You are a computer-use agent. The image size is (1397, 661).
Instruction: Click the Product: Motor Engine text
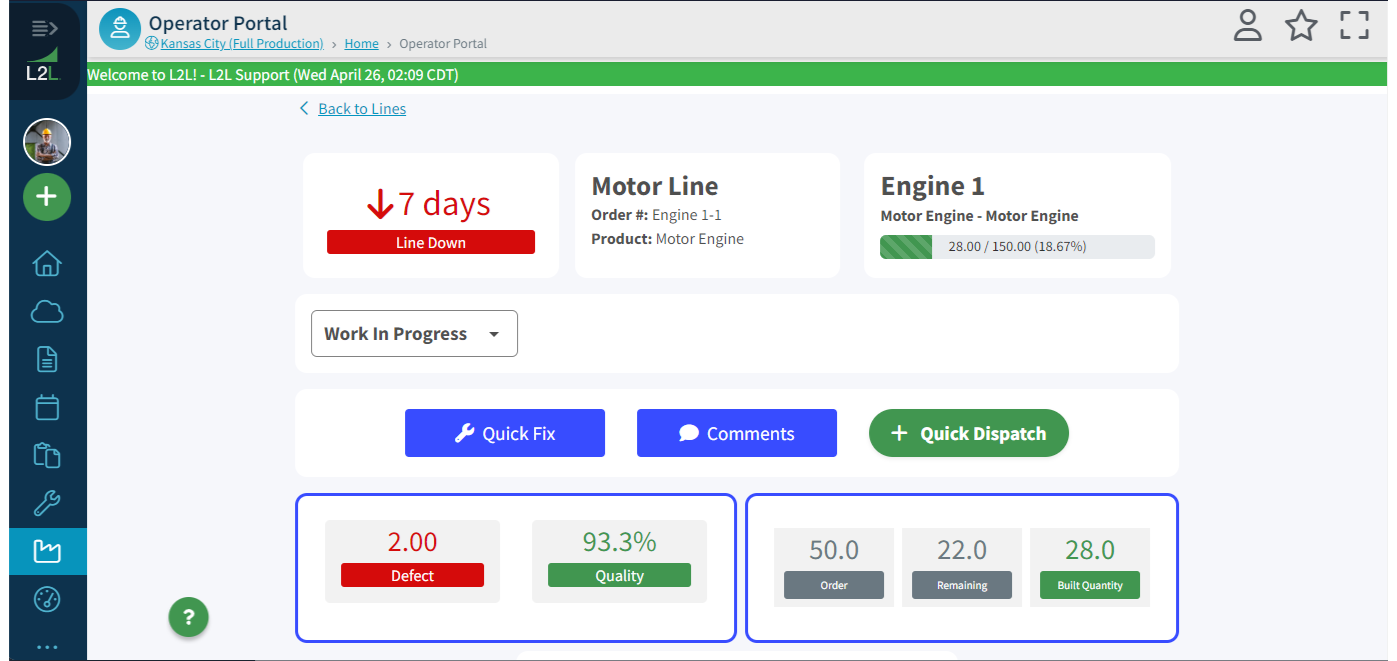click(667, 239)
